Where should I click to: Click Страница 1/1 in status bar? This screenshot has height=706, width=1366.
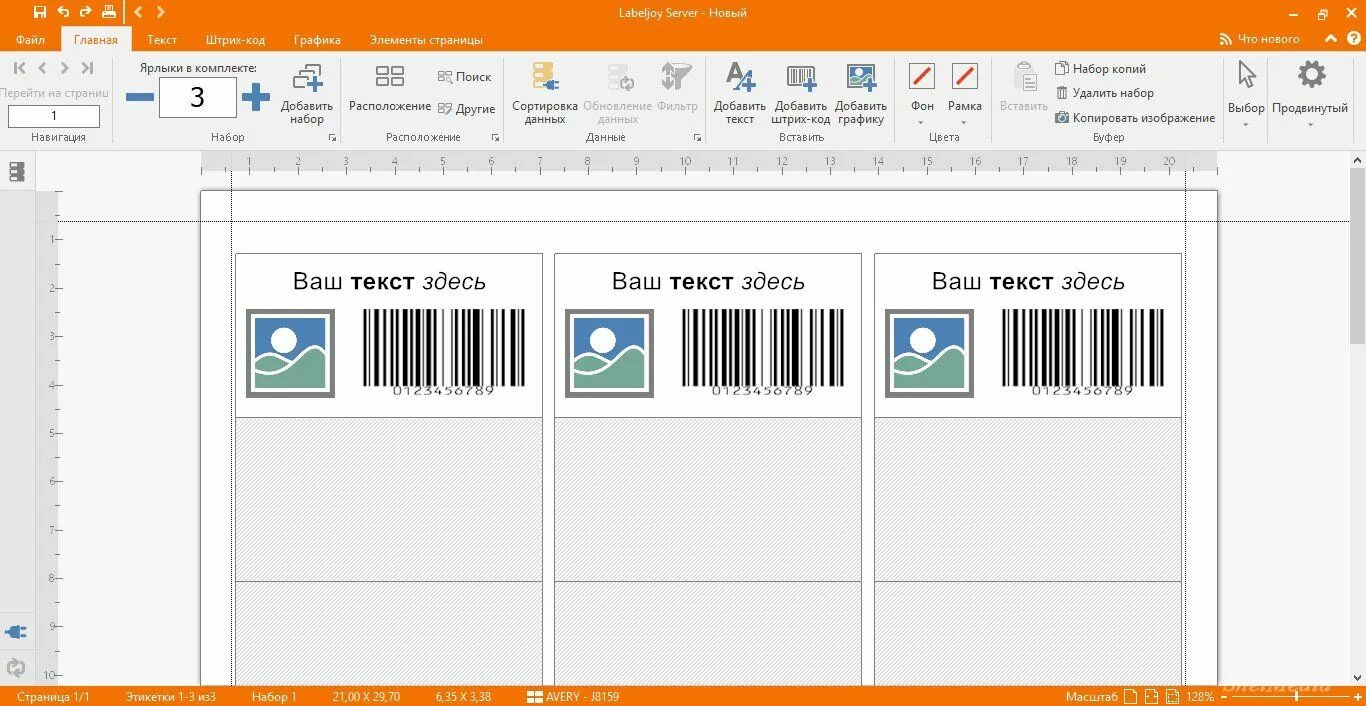(x=53, y=696)
